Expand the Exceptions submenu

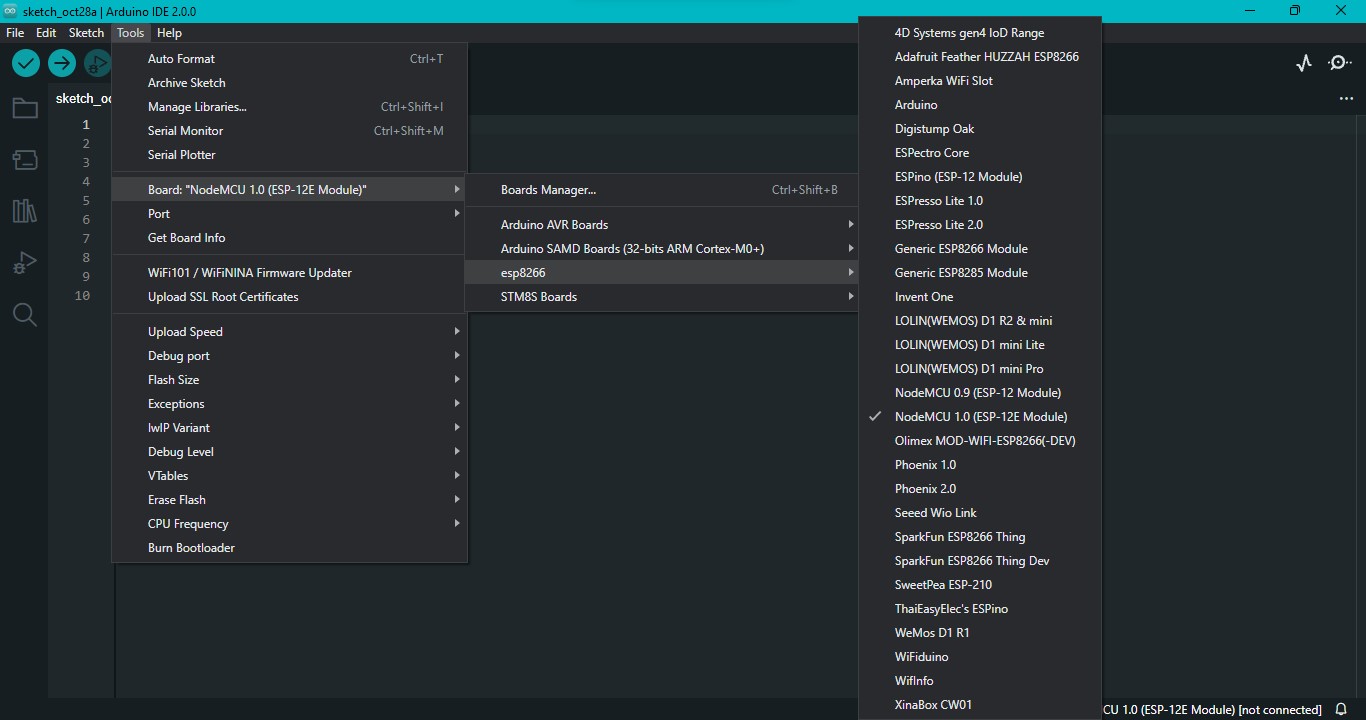click(x=290, y=404)
